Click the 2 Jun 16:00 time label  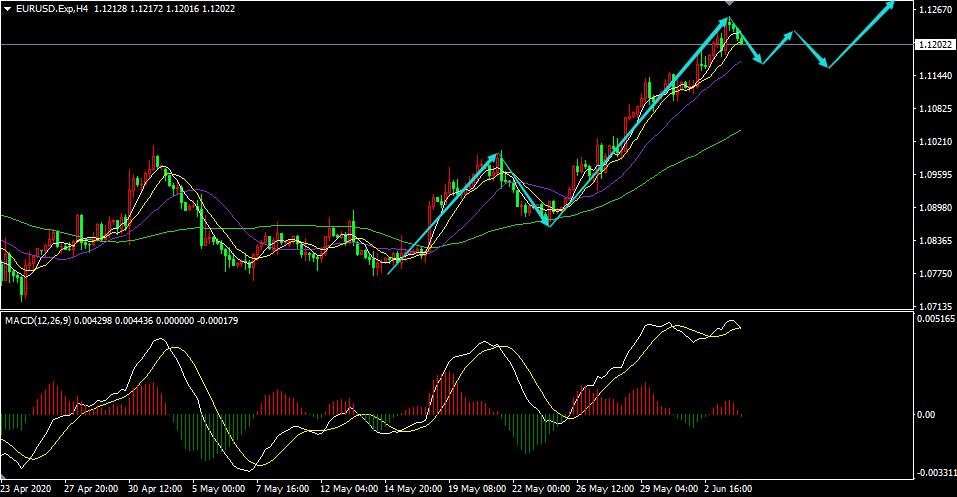[728, 489]
